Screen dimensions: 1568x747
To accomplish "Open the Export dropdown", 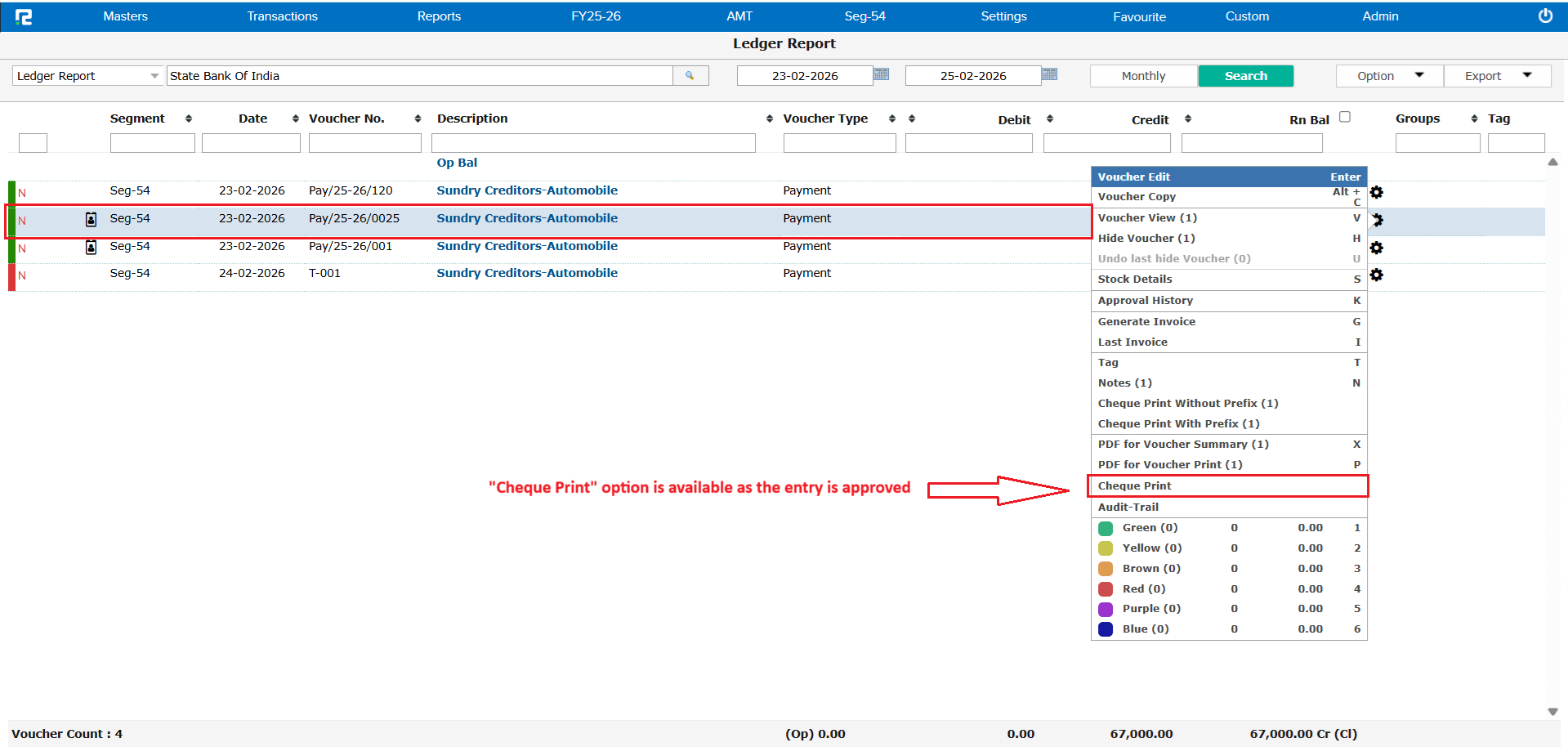I will coord(1497,76).
